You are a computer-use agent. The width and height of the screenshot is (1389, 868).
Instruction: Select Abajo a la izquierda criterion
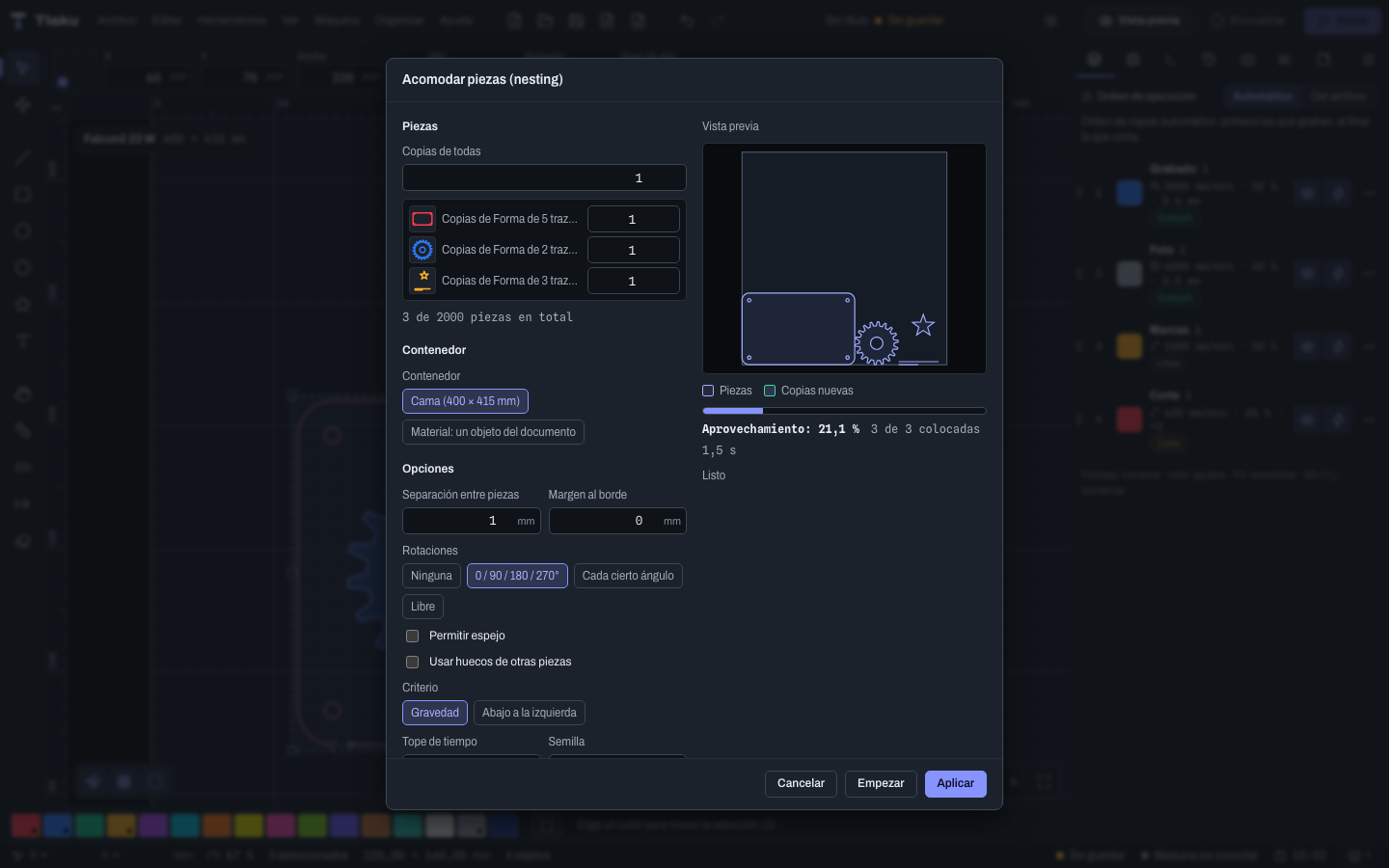pyautogui.click(x=530, y=713)
